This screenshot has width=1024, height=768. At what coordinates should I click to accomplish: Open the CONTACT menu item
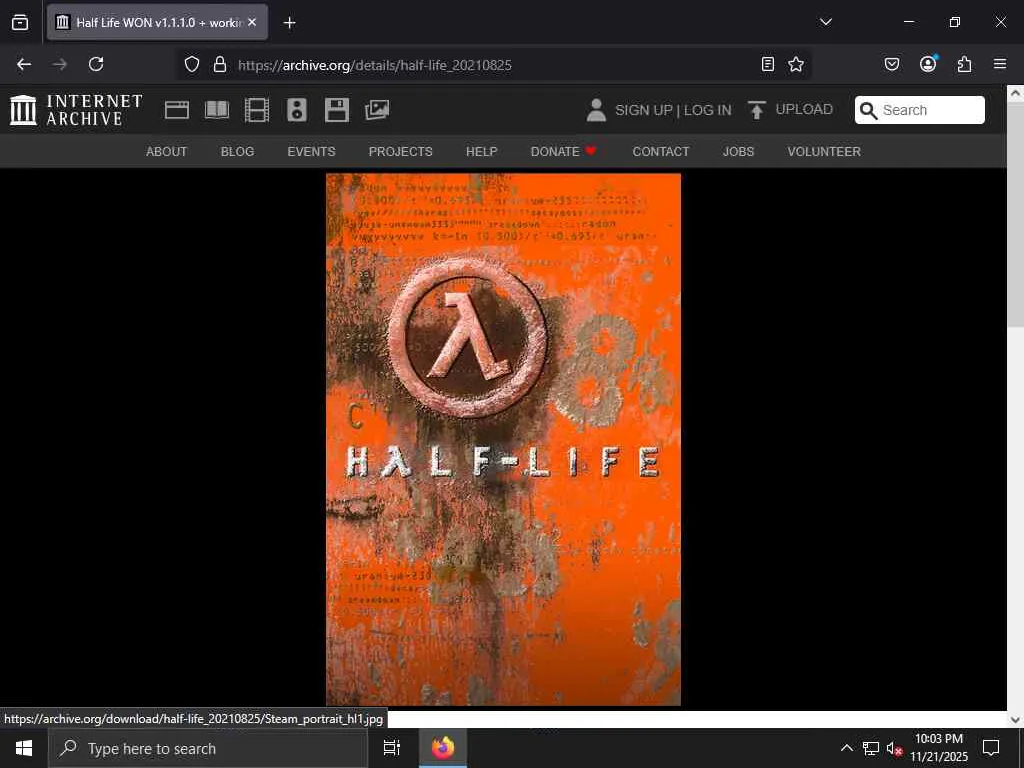[x=661, y=152]
